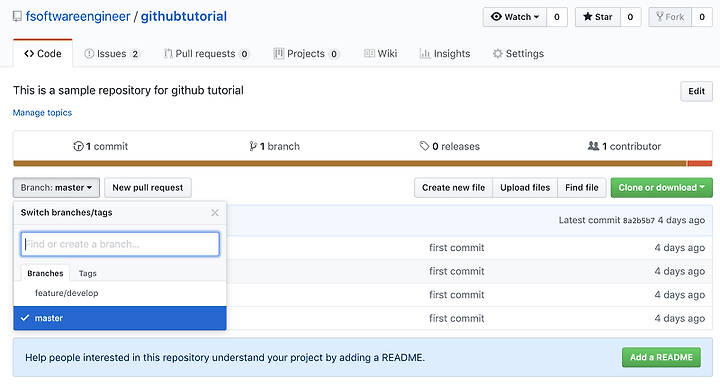Select the checked master branch
This screenshot has height=386, width=720.
click(x=120, y=318)
